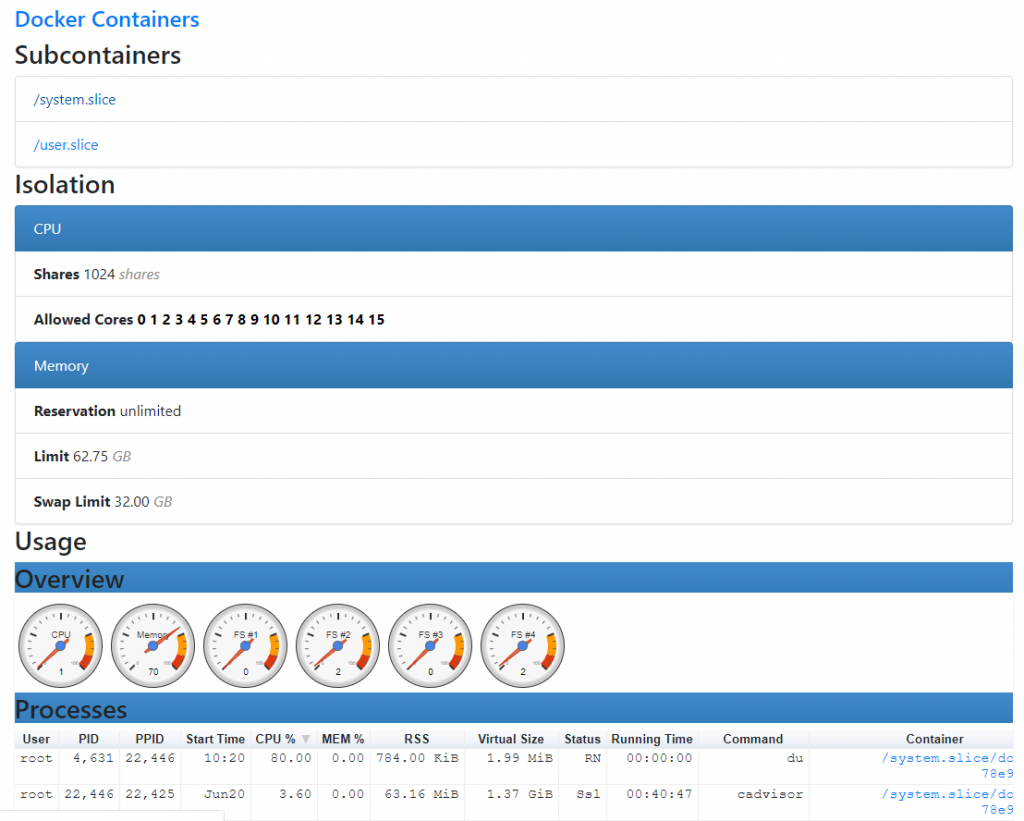Image resolution: width=1024 pixels, height=821 pixels.
Task: Open the Docker Containers link
Action: [x=106, y=19]
